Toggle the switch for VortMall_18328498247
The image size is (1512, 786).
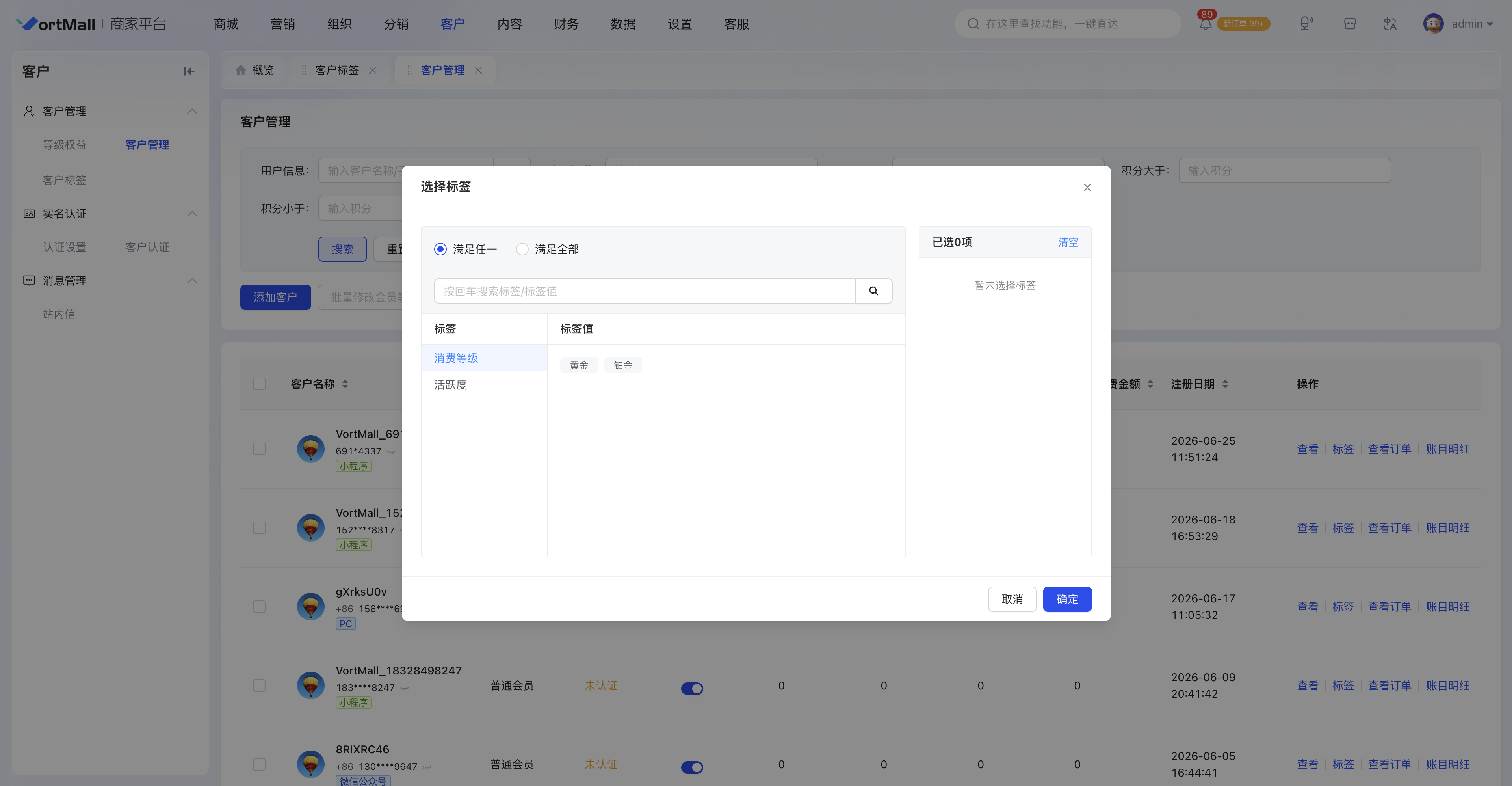pyautogui.click(x=691, y=688)
